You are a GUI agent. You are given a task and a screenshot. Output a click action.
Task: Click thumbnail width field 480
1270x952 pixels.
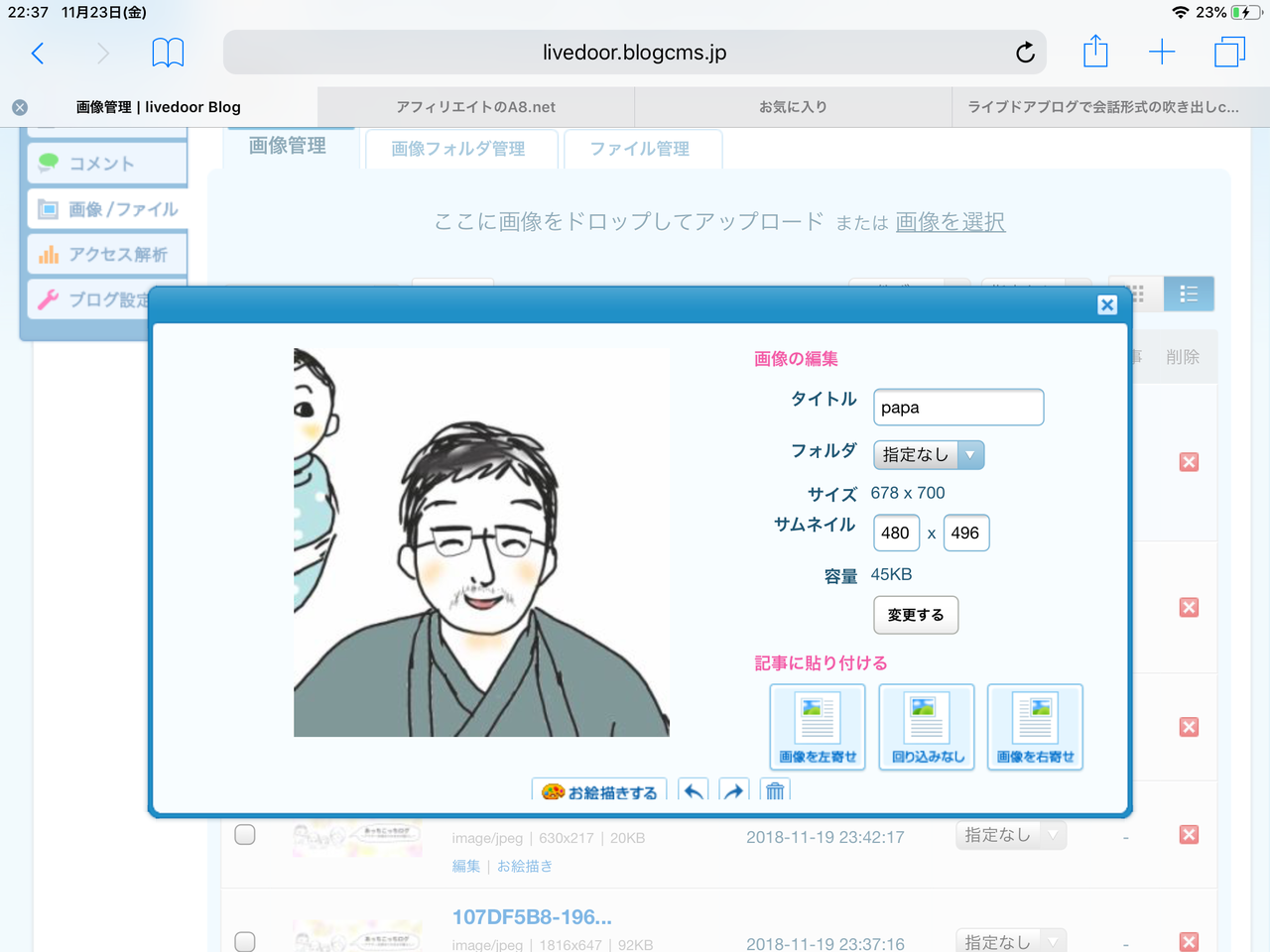coord(896,533)
